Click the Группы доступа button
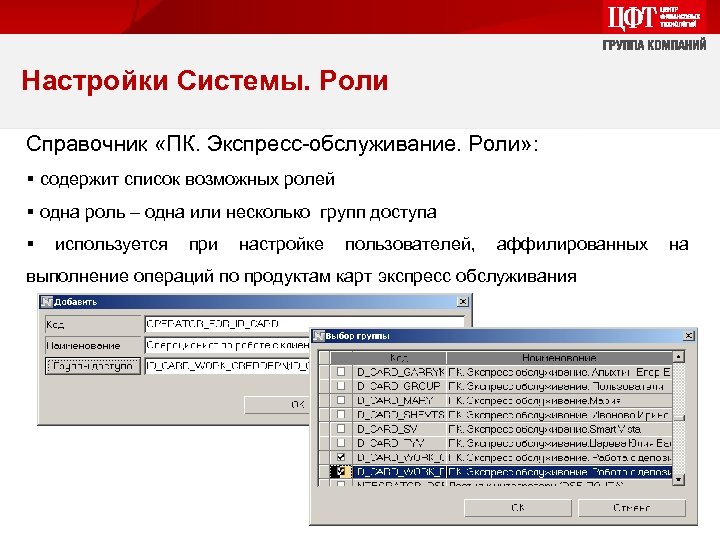Viewport: 720px width, 540px height. [93, 366]
